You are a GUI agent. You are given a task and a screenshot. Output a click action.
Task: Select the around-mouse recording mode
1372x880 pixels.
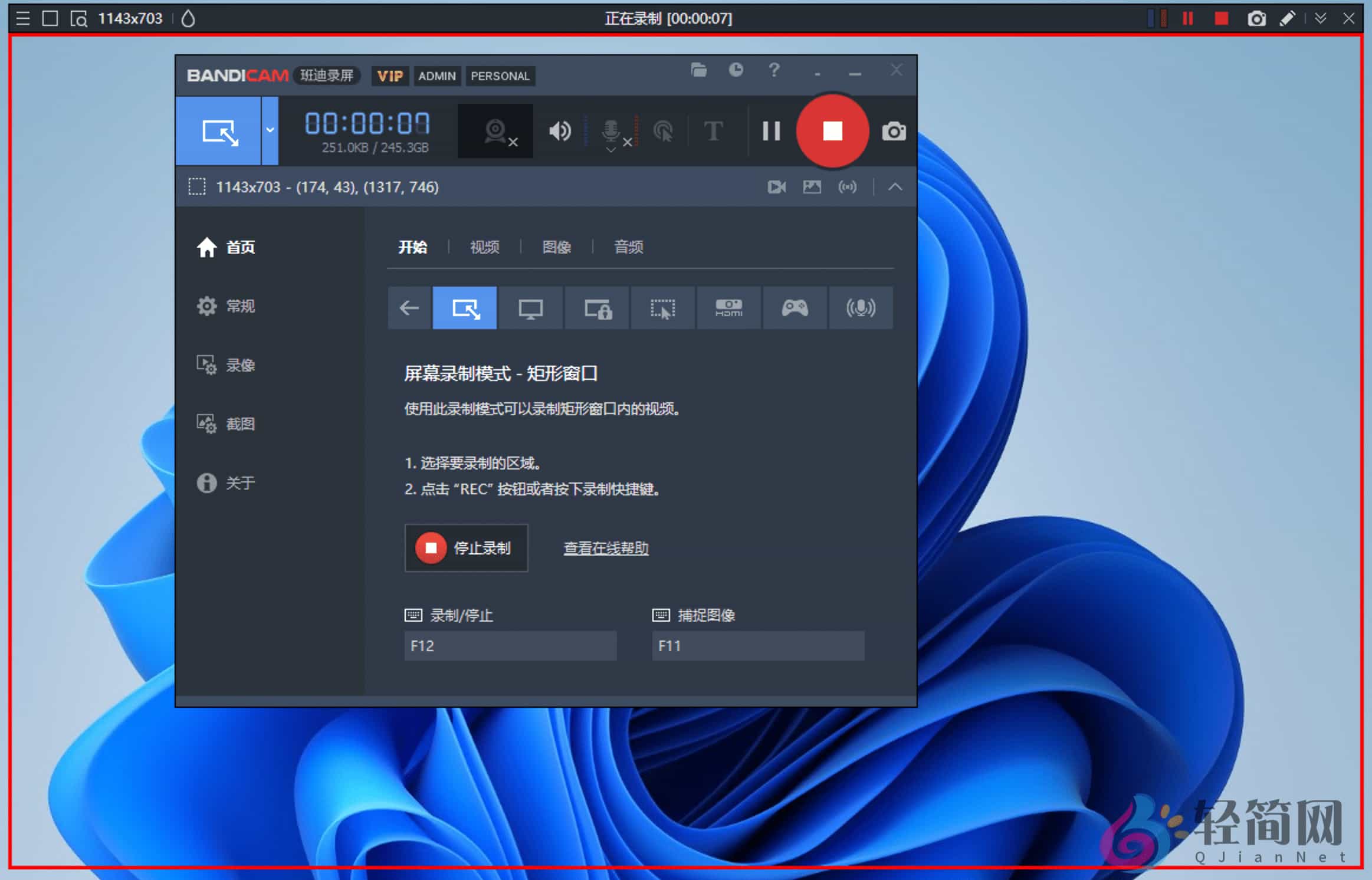pos(662,307)
